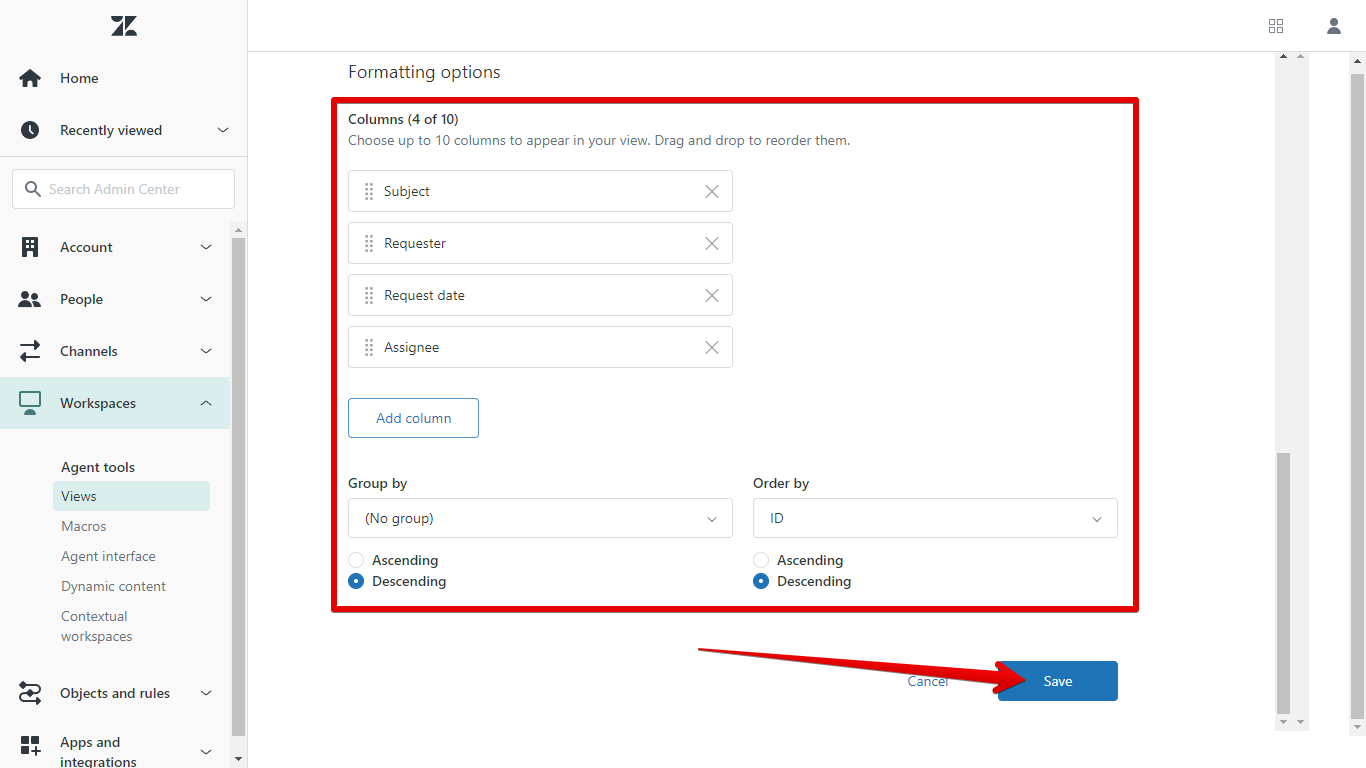Click the Assignee row drag handle
The width and height of the screenshot is (1366, 768).
click(369, 347)
